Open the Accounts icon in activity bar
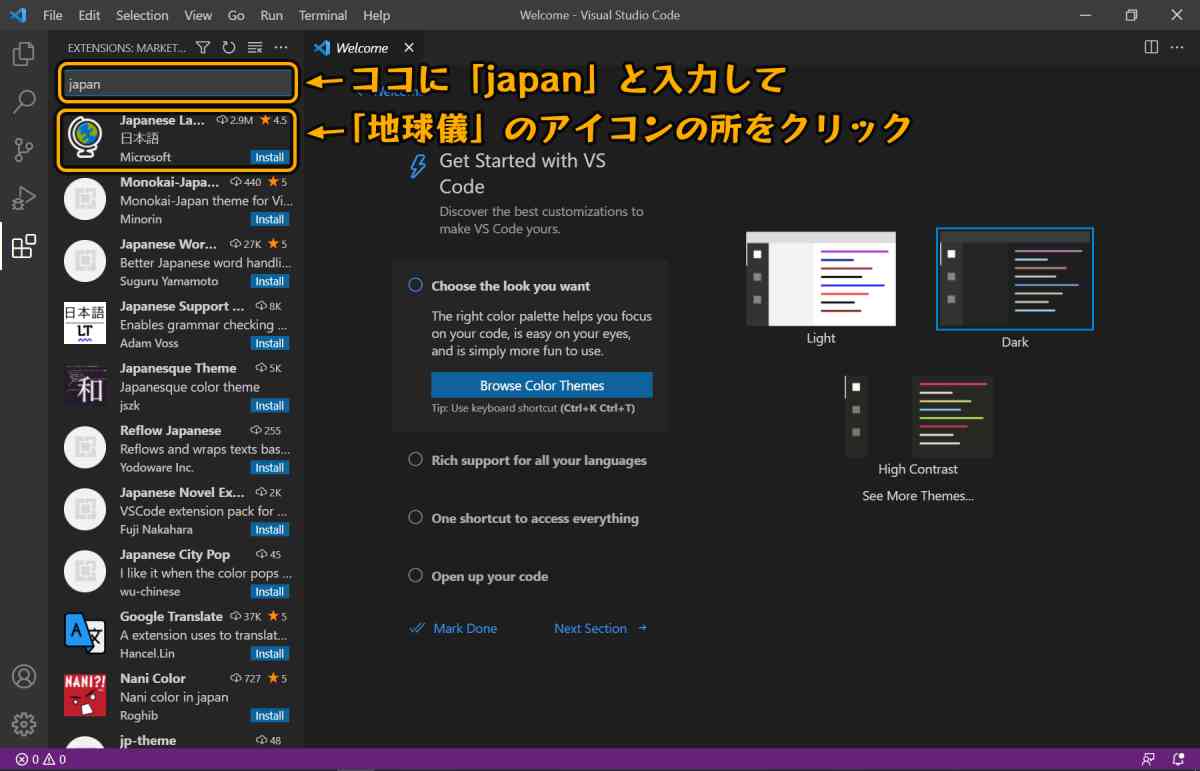1200x771 pixels. pos(24,677)
